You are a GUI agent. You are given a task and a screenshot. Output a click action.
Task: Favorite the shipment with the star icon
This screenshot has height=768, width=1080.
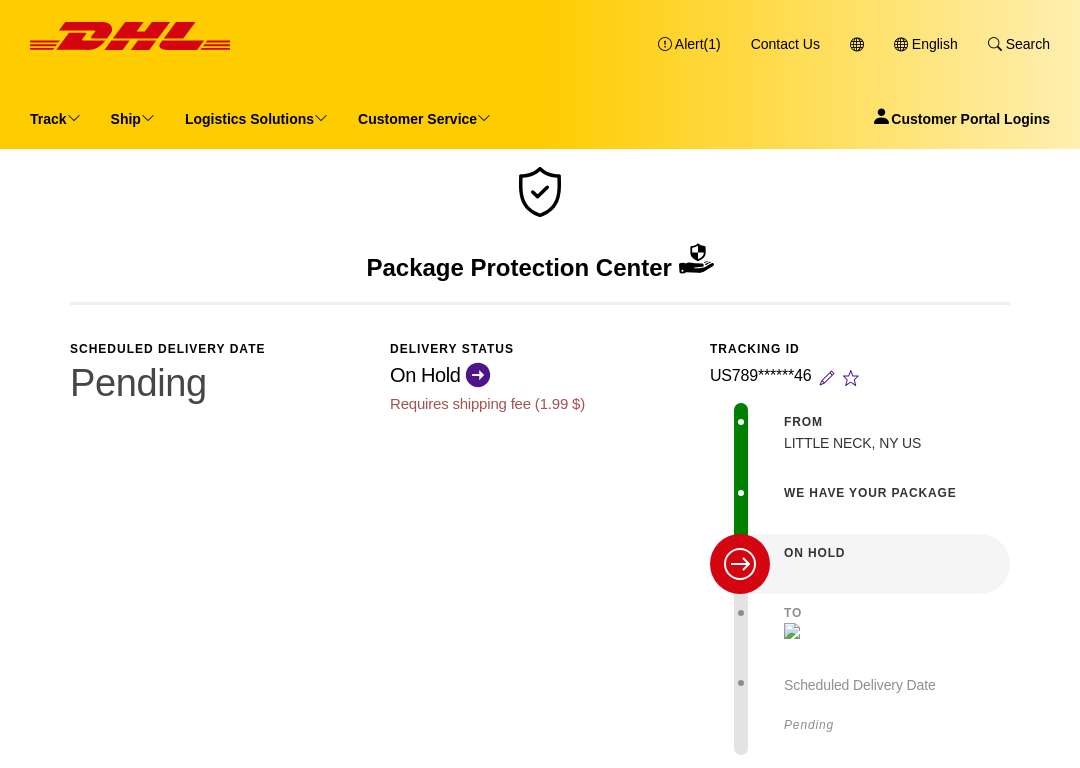[851, 378]
